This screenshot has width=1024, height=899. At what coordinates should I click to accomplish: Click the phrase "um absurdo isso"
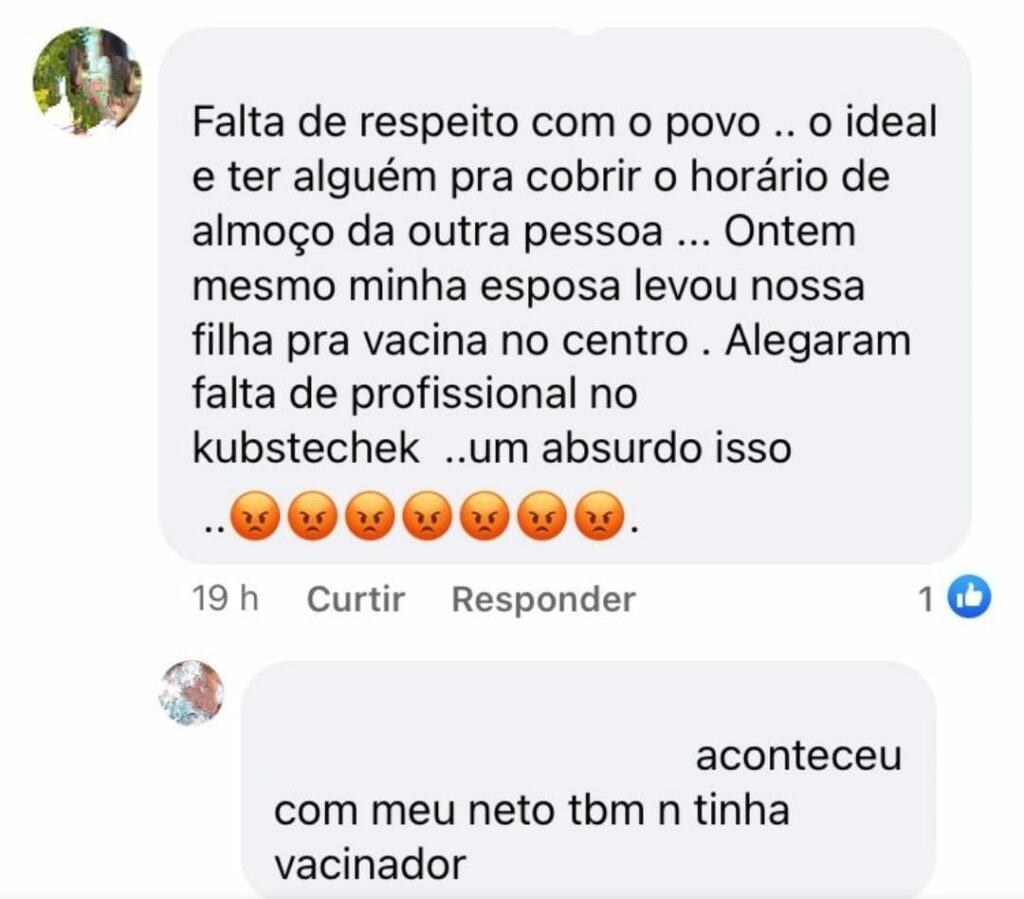(630, 448)
